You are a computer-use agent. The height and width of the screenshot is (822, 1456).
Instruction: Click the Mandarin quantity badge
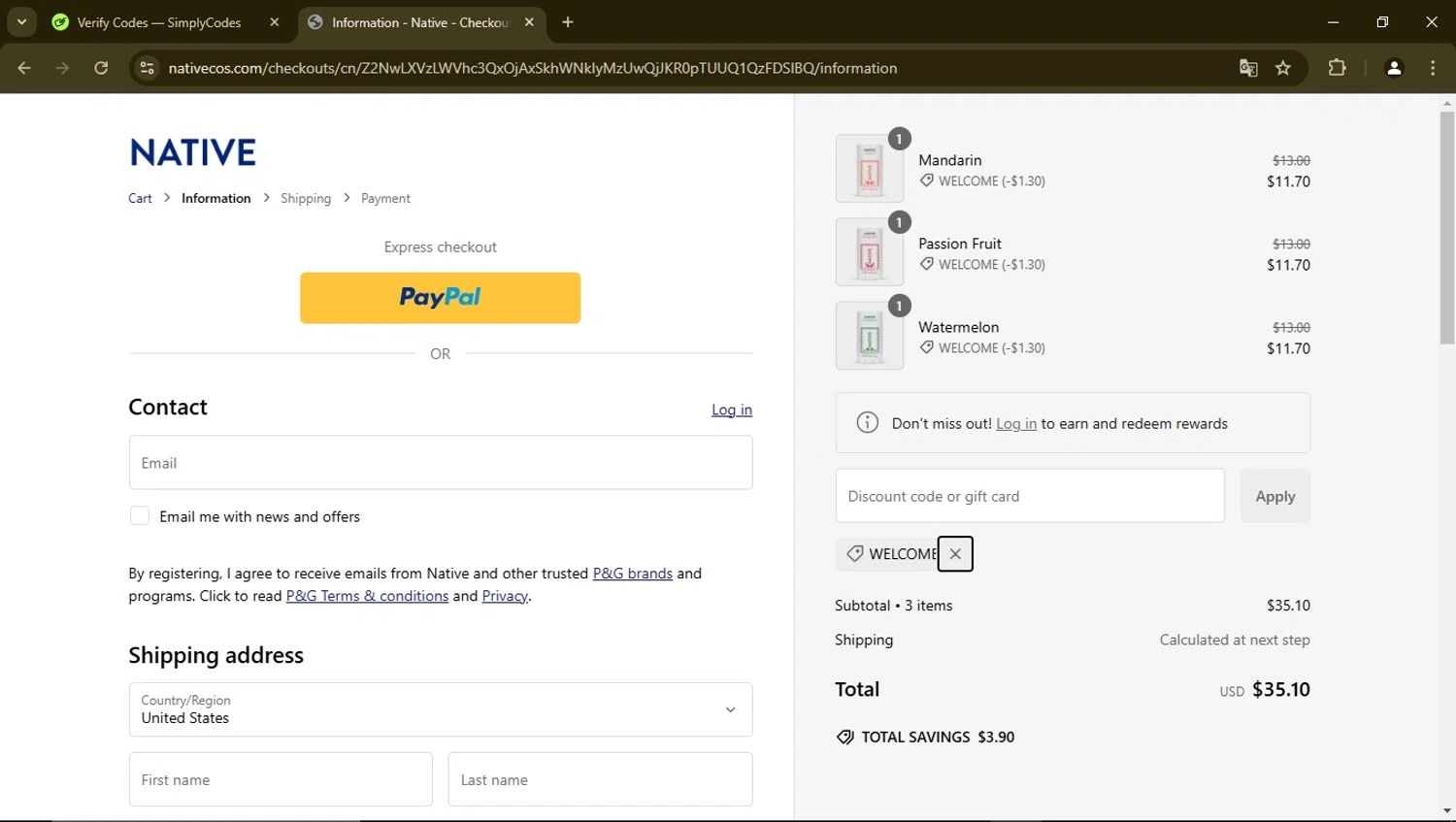pos(899,139)
